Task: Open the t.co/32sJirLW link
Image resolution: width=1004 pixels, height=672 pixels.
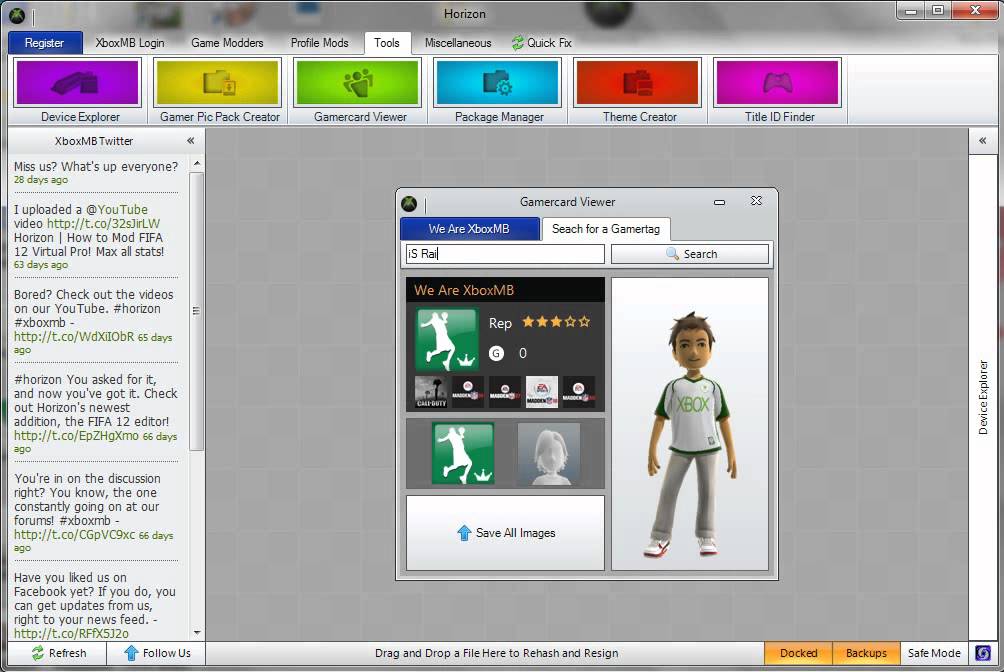Action: coord(103,224)
